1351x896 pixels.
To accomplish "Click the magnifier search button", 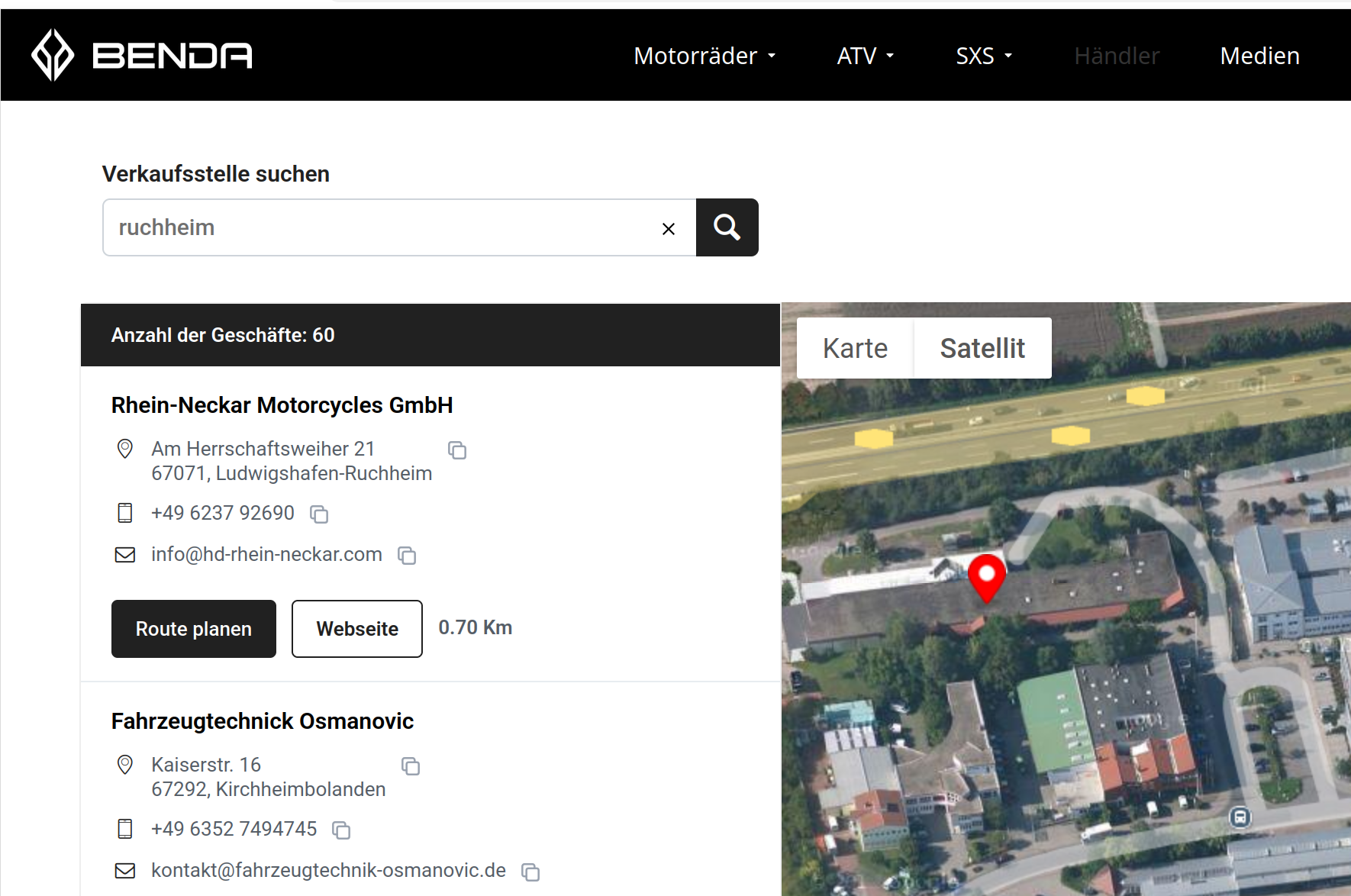I will [x=727, y=227].
